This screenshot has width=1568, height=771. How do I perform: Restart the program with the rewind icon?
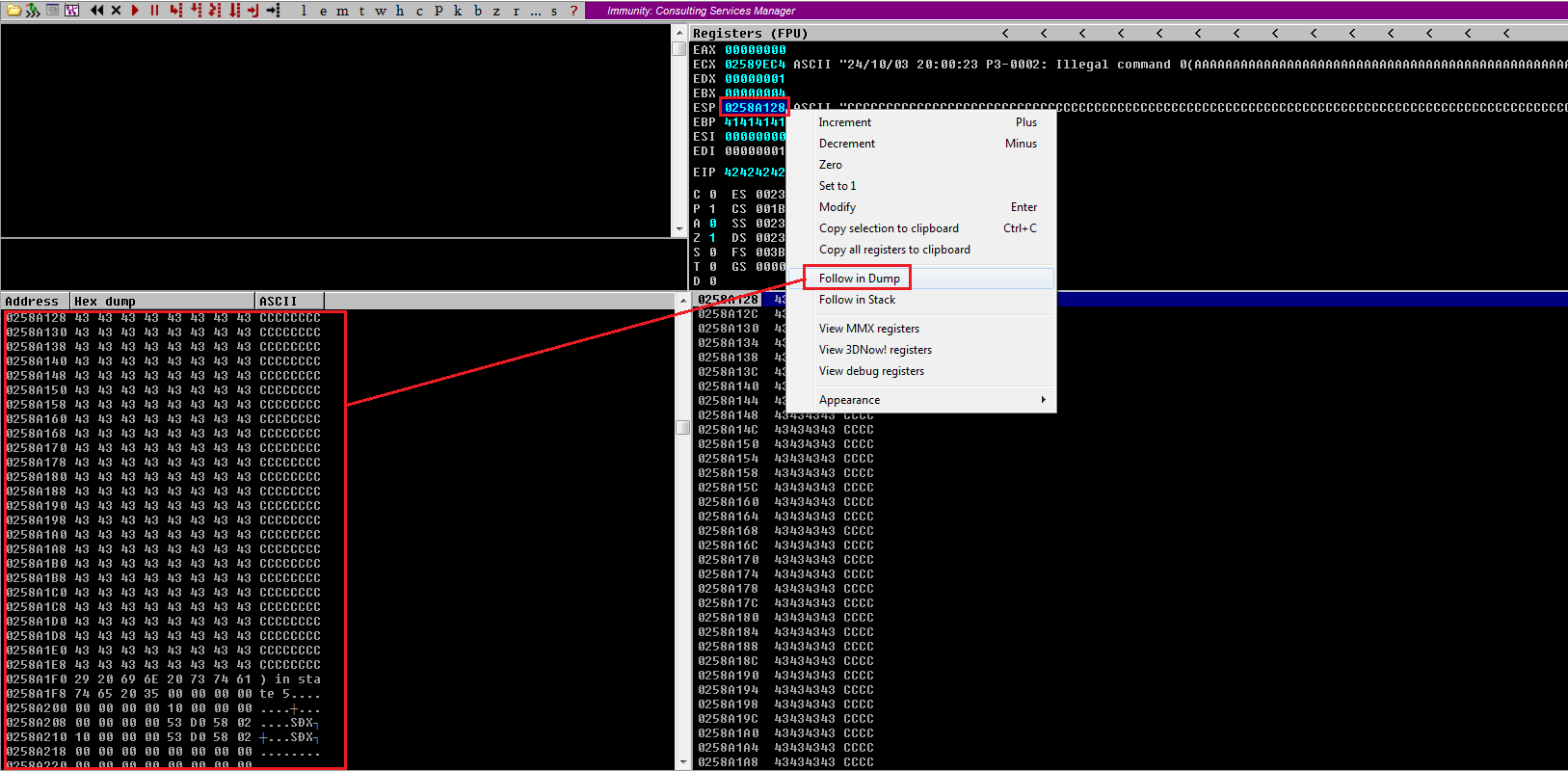[96, 11]
